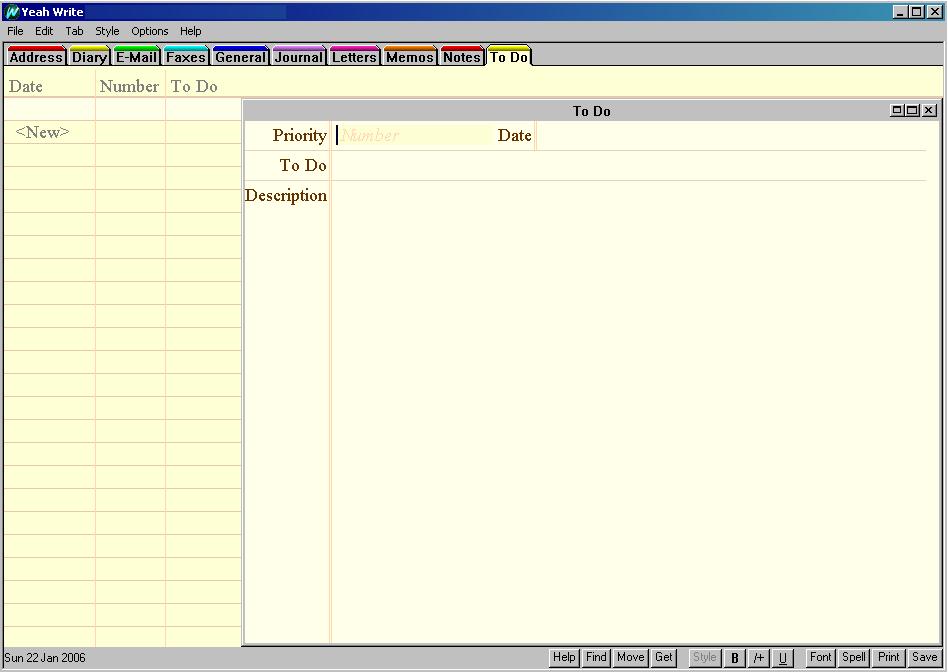Click the Yeah Write application icon
The image size is (948, 672).
12,12
